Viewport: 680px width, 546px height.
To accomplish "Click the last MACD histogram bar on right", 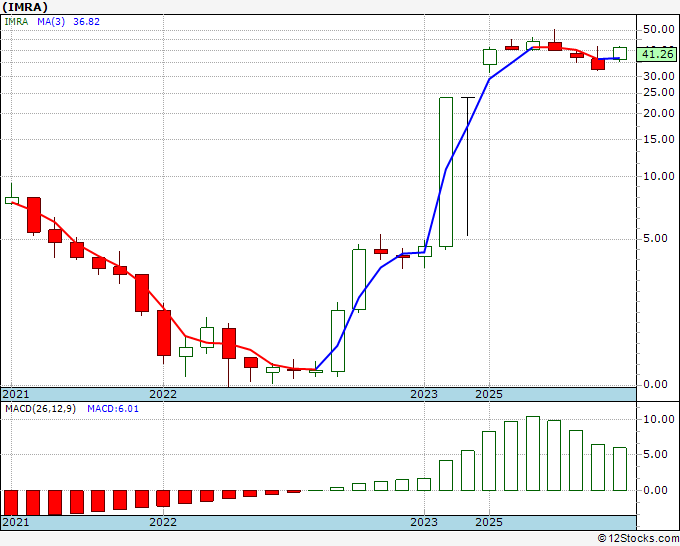I will point(620,469).
